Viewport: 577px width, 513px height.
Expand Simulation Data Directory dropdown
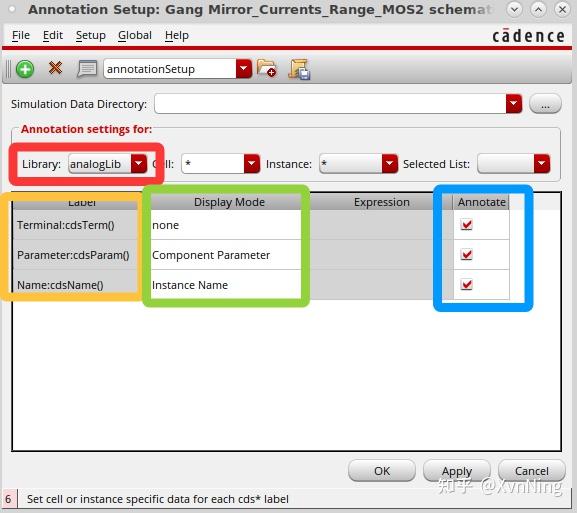coord(514,104)
